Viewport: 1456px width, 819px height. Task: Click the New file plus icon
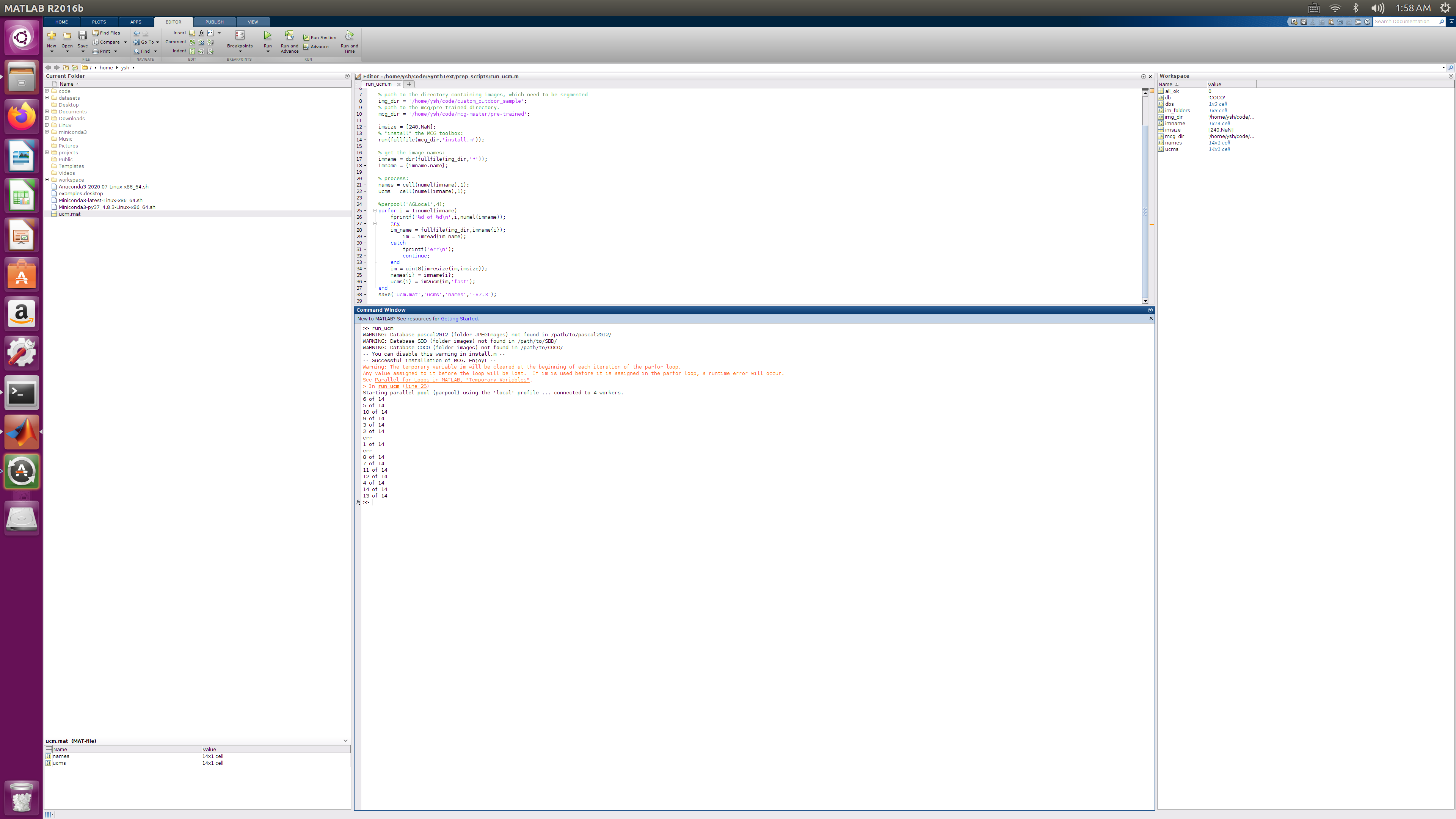52,35
